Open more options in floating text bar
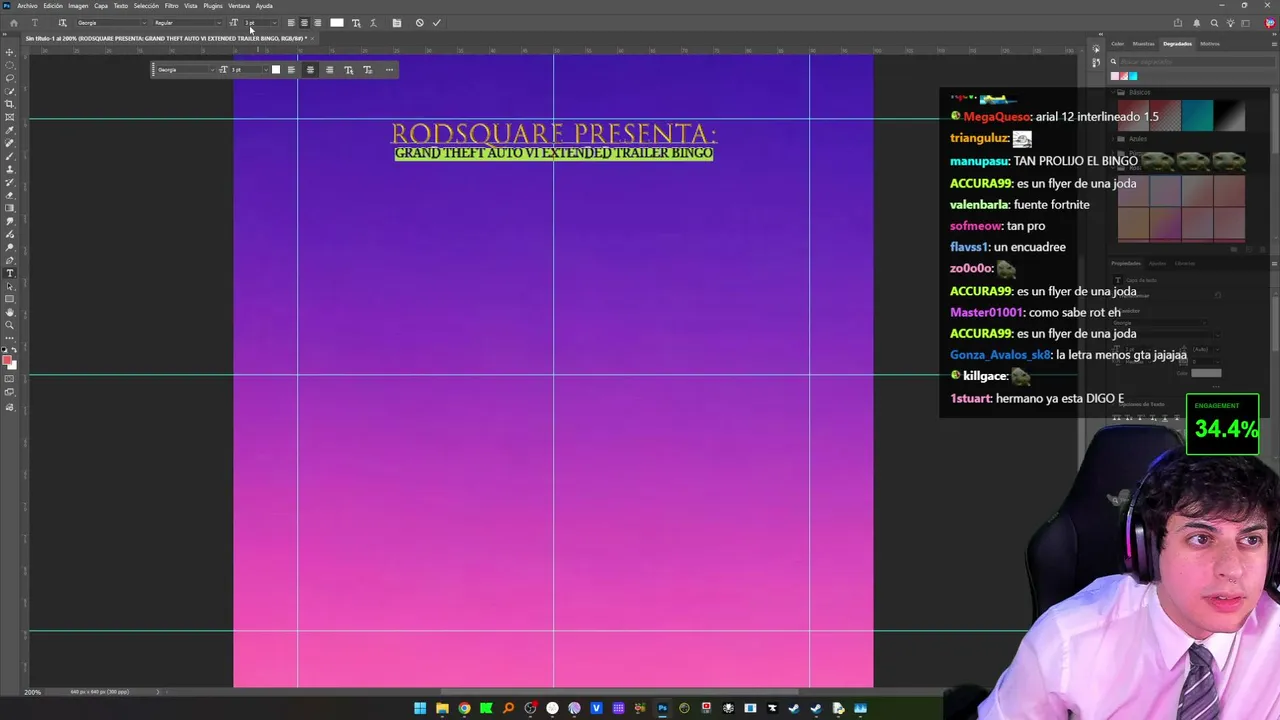The image size is (1280, 720). point(389,70)
